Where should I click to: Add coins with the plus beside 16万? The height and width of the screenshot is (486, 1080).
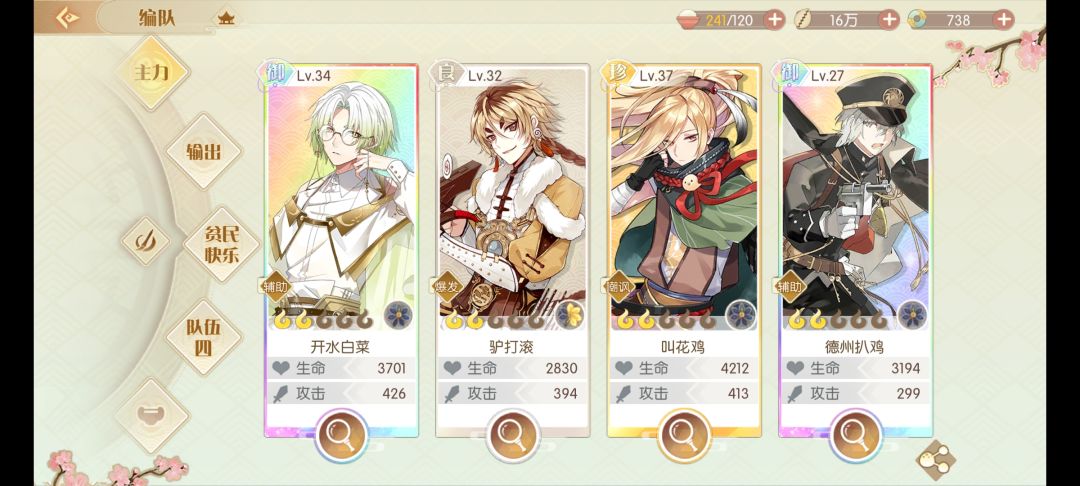pyautogui.click(x=890, y=19)
